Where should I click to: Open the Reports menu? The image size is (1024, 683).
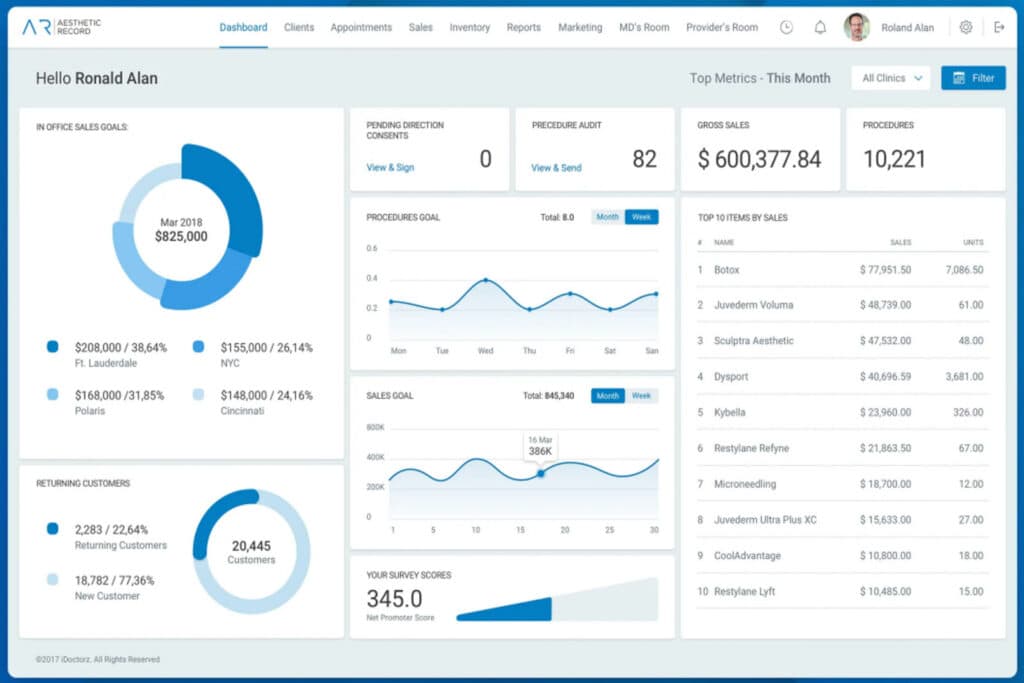click(523, 27)
